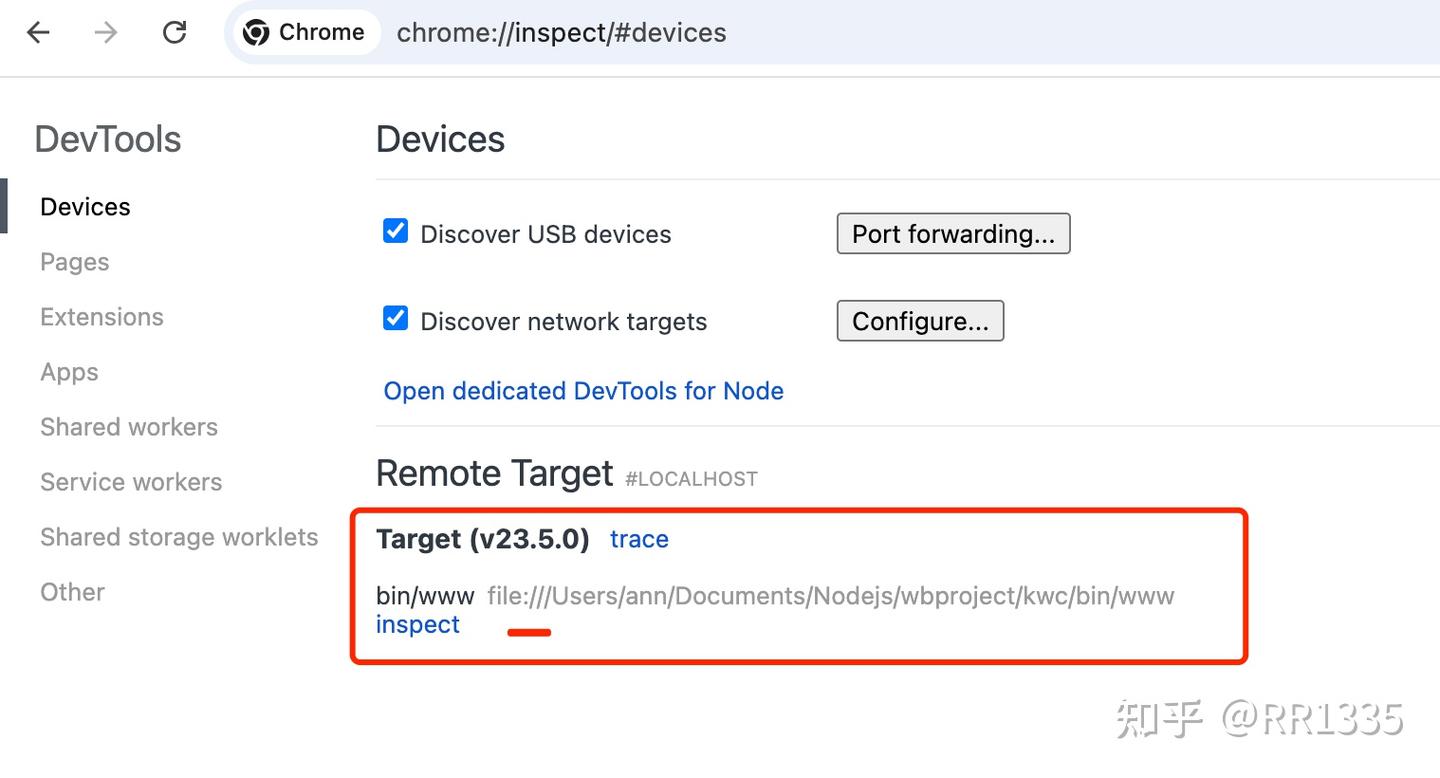Click the grayed forward navigation arrow
This screenshot has width=1440, height=778.
[x=103, y=32]
